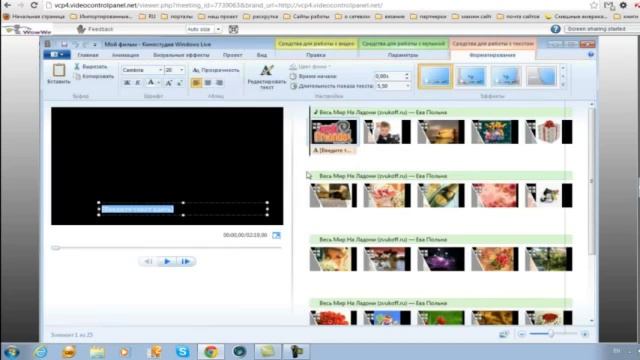Set text alignment to left

coord(196,83)
